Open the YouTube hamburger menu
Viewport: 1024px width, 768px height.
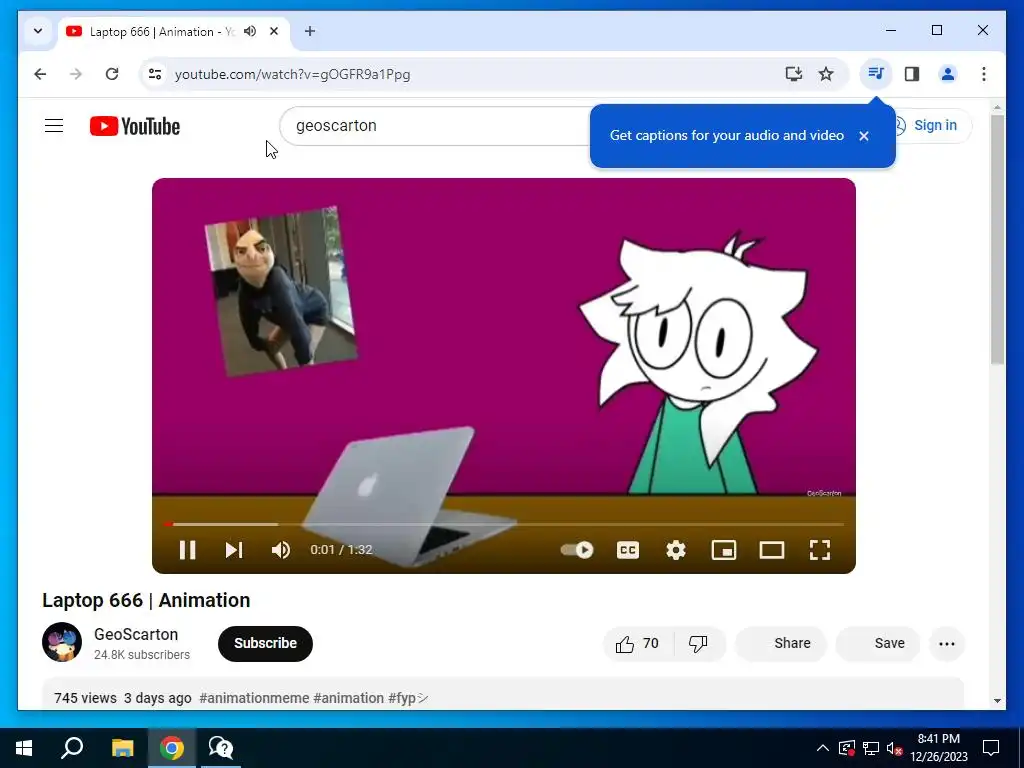click(54, 125)
